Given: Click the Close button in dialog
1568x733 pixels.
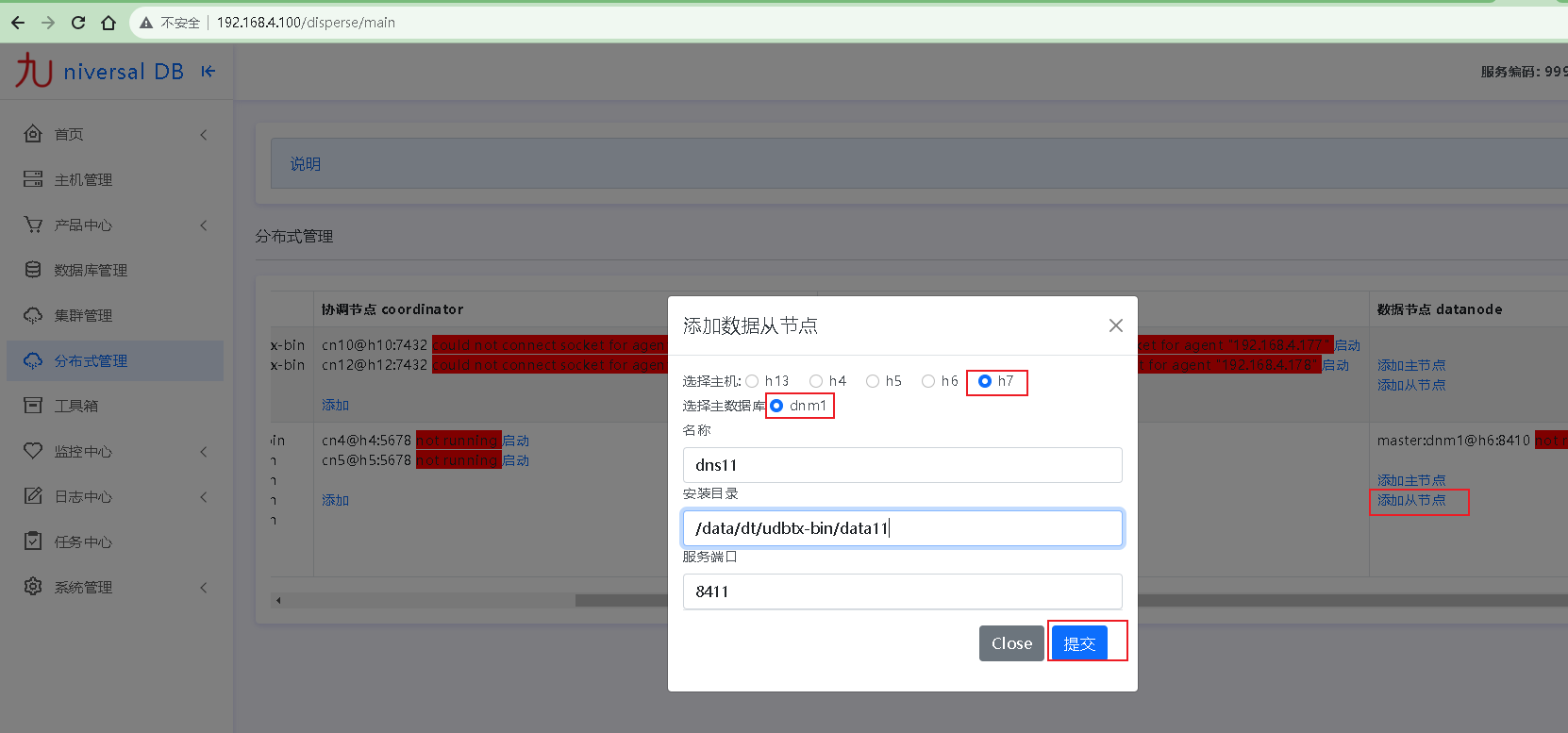Looking at the screenshot, I should [x=1011, y=643].
